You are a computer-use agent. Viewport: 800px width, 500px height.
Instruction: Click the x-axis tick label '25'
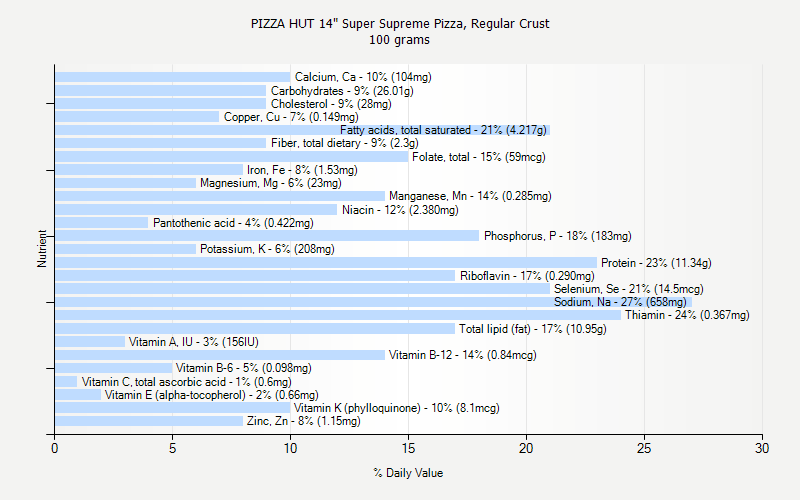click(x=644, y=448)
